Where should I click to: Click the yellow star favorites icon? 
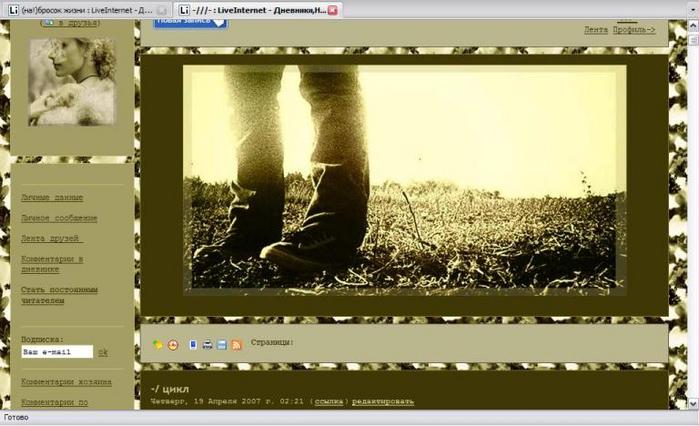(x=158, y=345)
